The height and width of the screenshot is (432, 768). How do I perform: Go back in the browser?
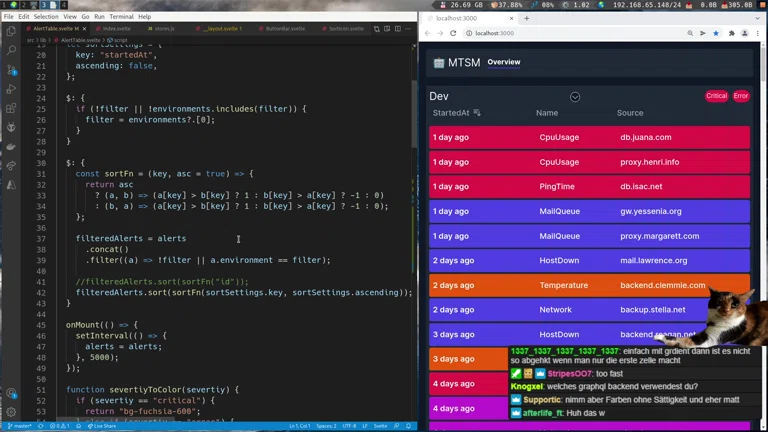tap(428, 33)
